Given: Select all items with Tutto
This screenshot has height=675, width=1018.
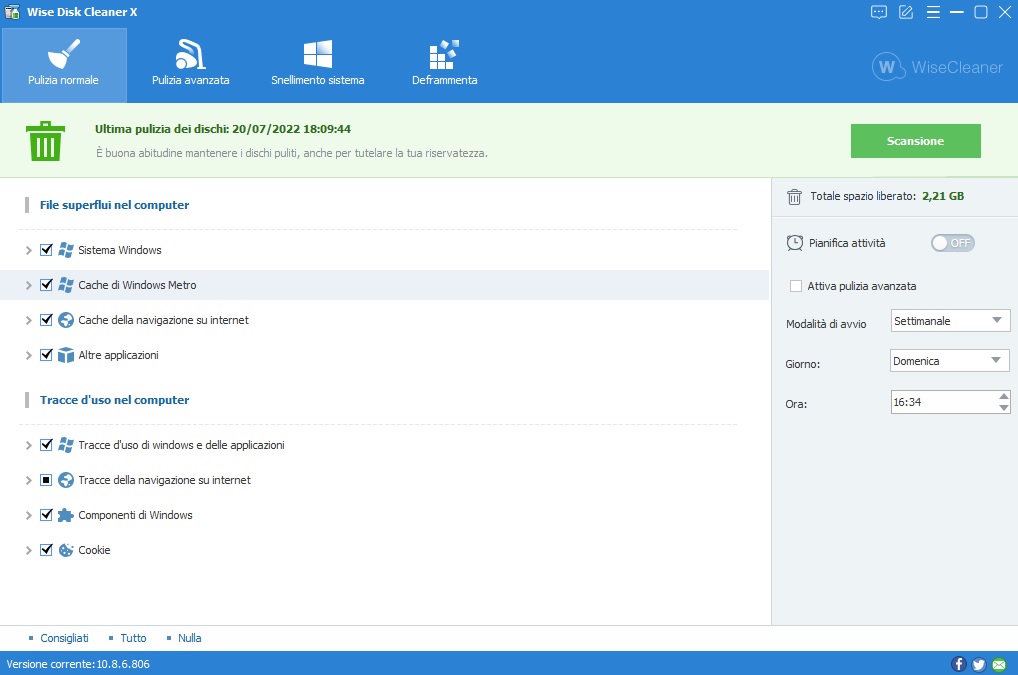Looking at the screenshot, I should (133, 638).
